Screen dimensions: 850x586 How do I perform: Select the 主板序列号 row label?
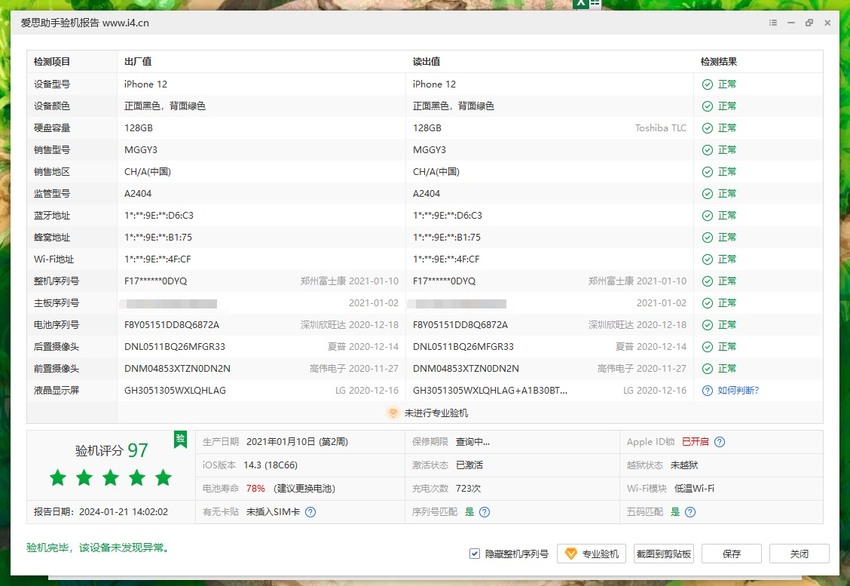pos(56,303)
